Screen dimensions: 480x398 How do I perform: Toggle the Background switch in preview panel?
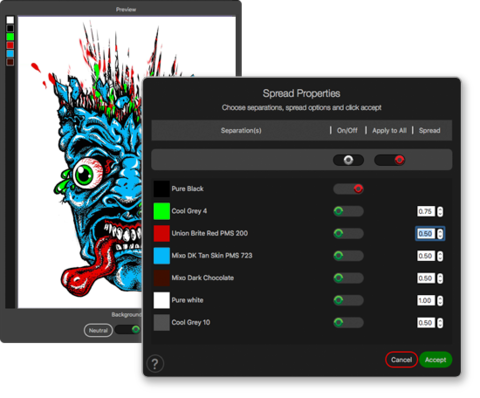(x=128, y=330)
